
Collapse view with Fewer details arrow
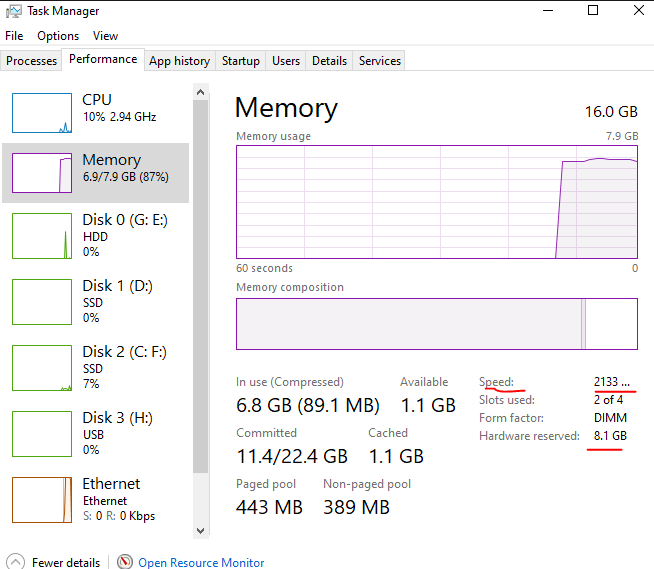(16, 561)
